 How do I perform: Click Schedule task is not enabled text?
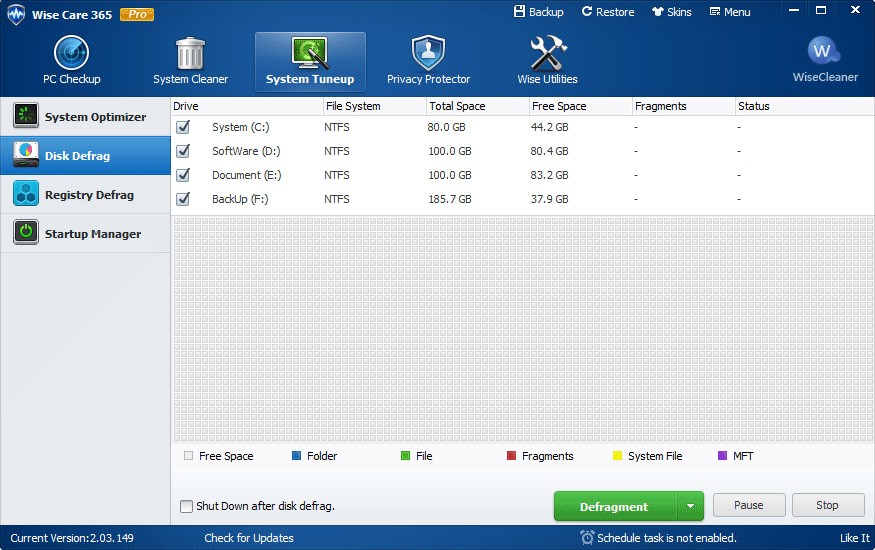point(667,538)
